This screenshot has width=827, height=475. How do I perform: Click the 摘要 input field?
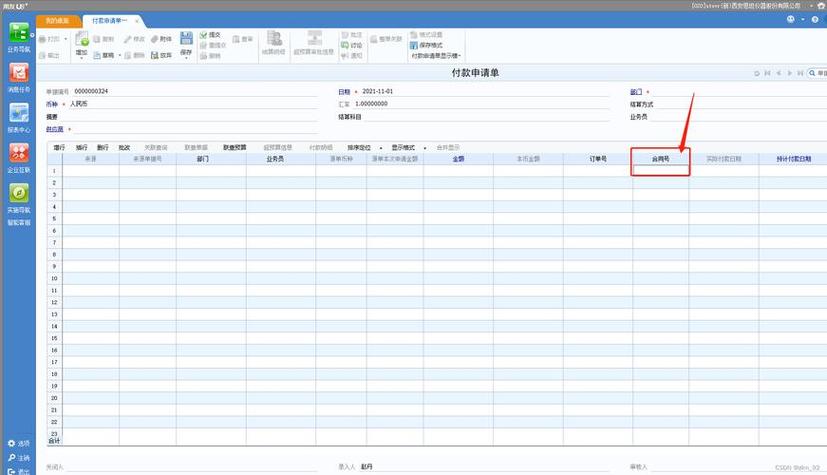click(x=190, y=117)
